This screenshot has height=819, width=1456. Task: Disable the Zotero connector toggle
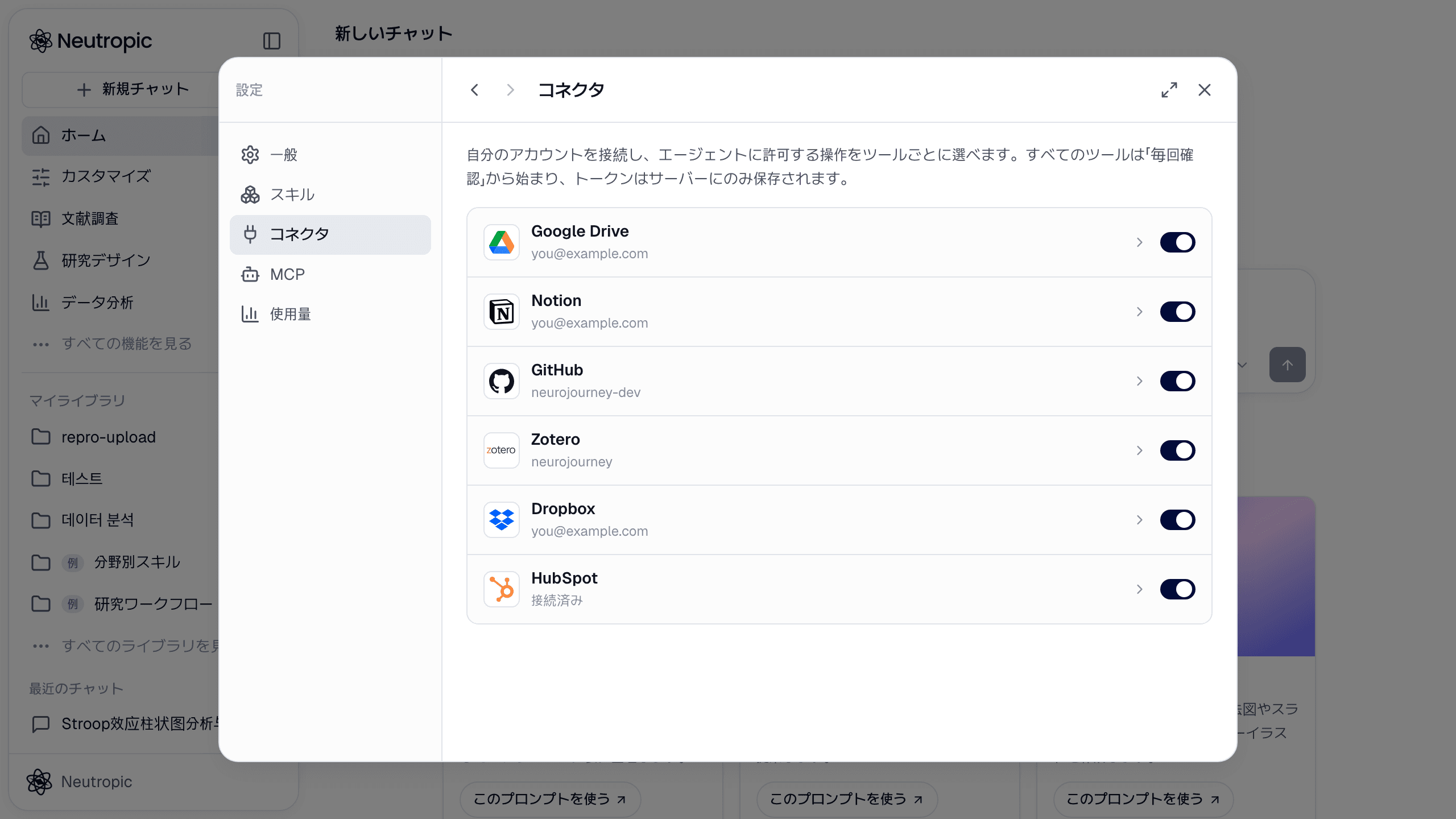point(1177,450)
